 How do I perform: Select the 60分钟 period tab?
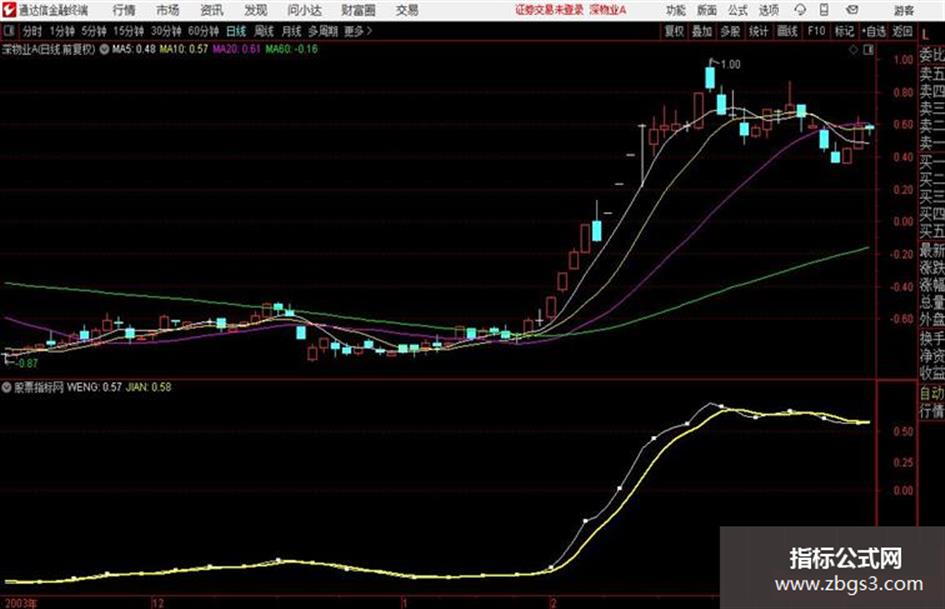coord(203,31)
